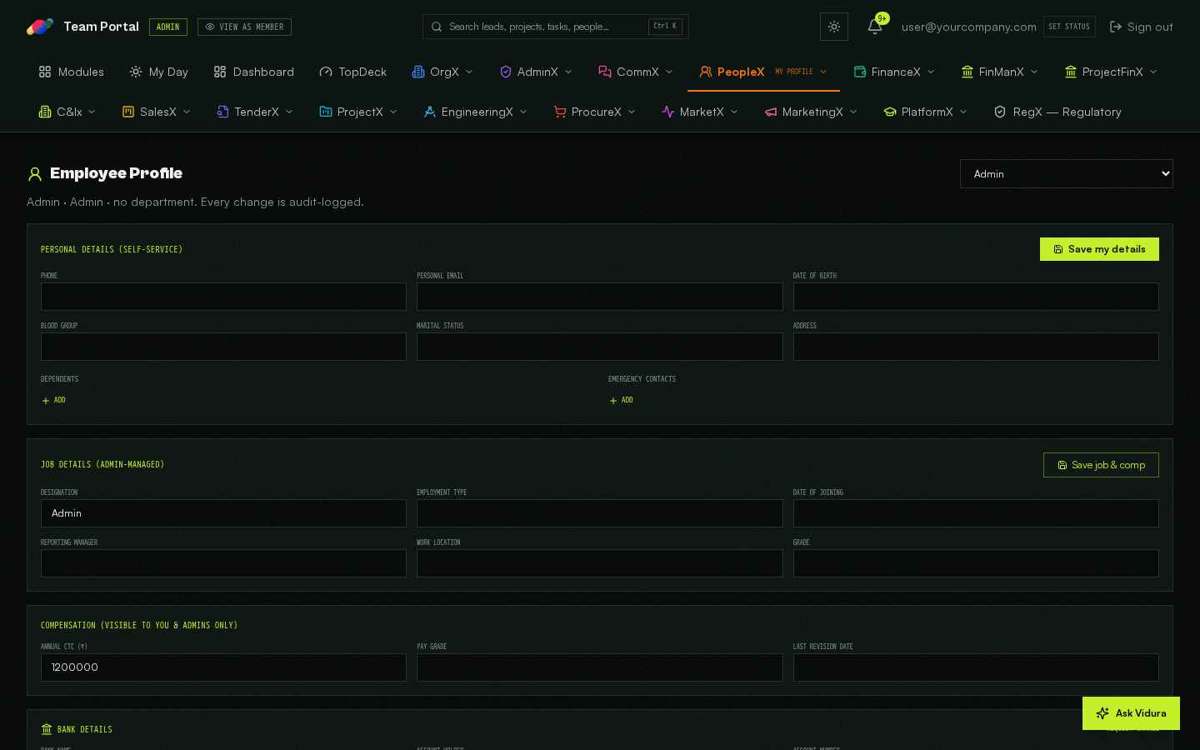Click the OrgX building icon
1200x750 pixels.
[x=418, y=72]
